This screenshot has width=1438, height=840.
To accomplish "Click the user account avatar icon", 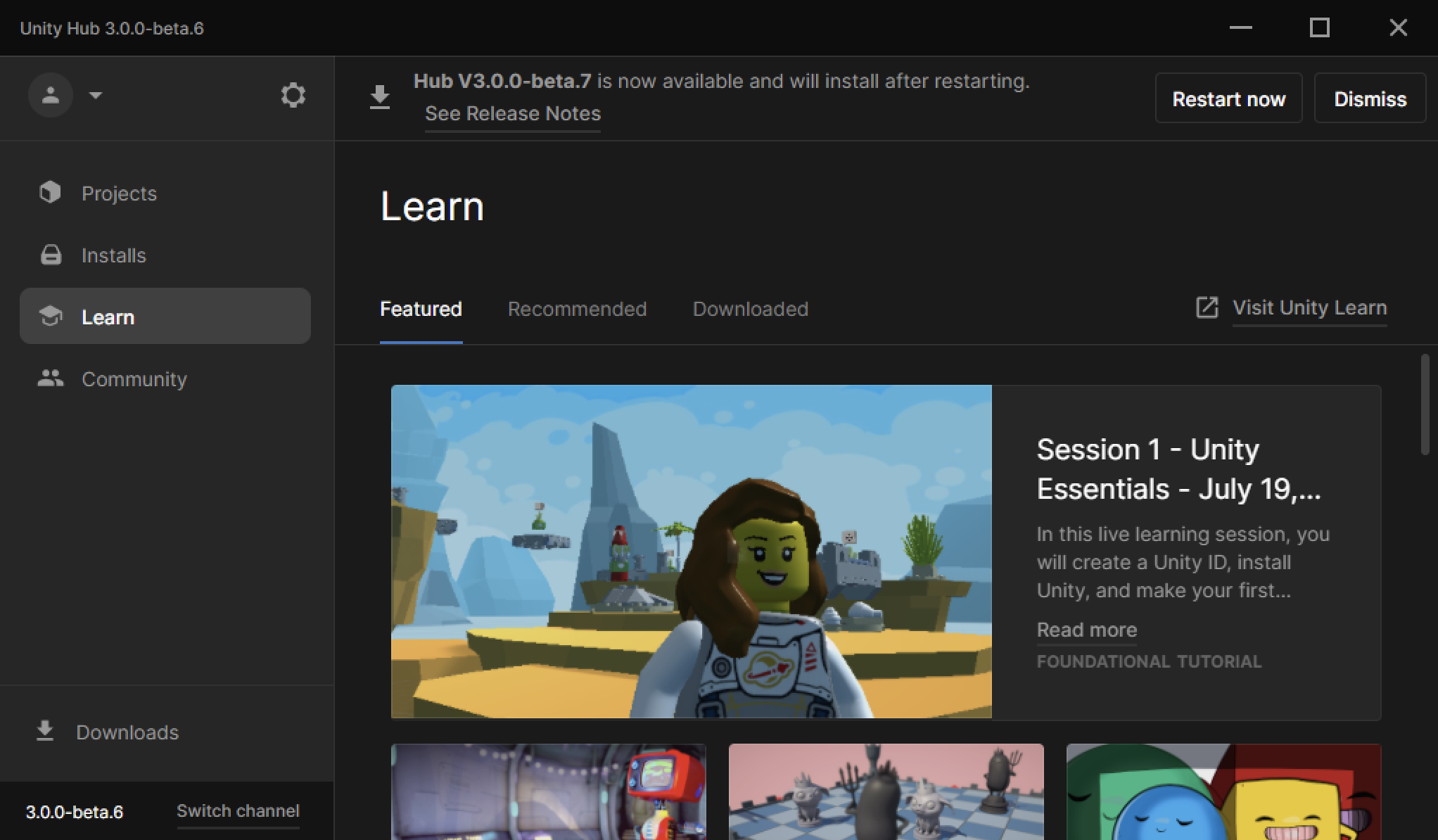I will pos(51,95).
